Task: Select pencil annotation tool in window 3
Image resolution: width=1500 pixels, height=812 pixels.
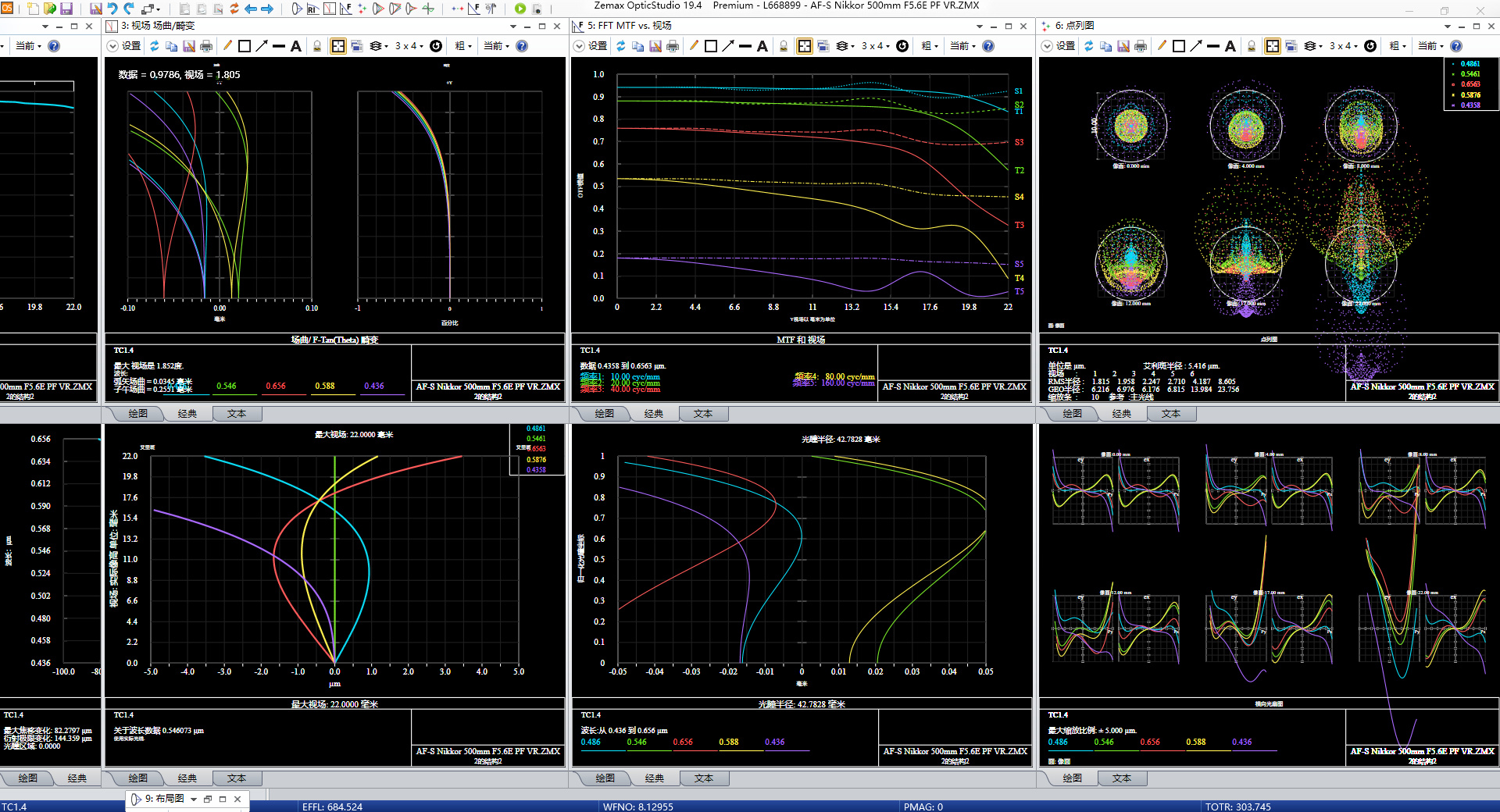Action: pos(227,46)
